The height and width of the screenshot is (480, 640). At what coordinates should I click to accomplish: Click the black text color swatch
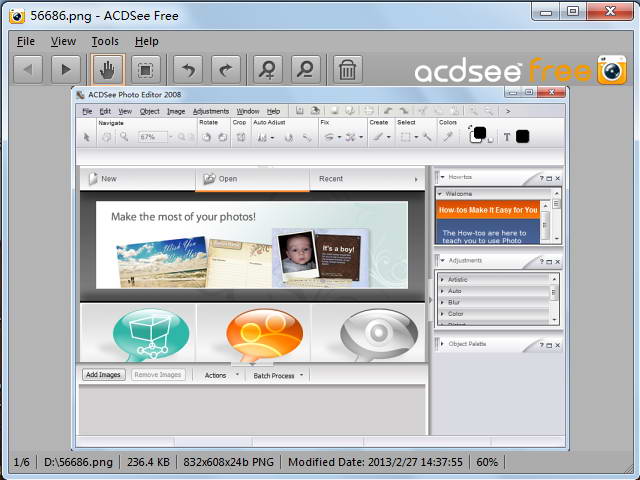pos(522,136)
